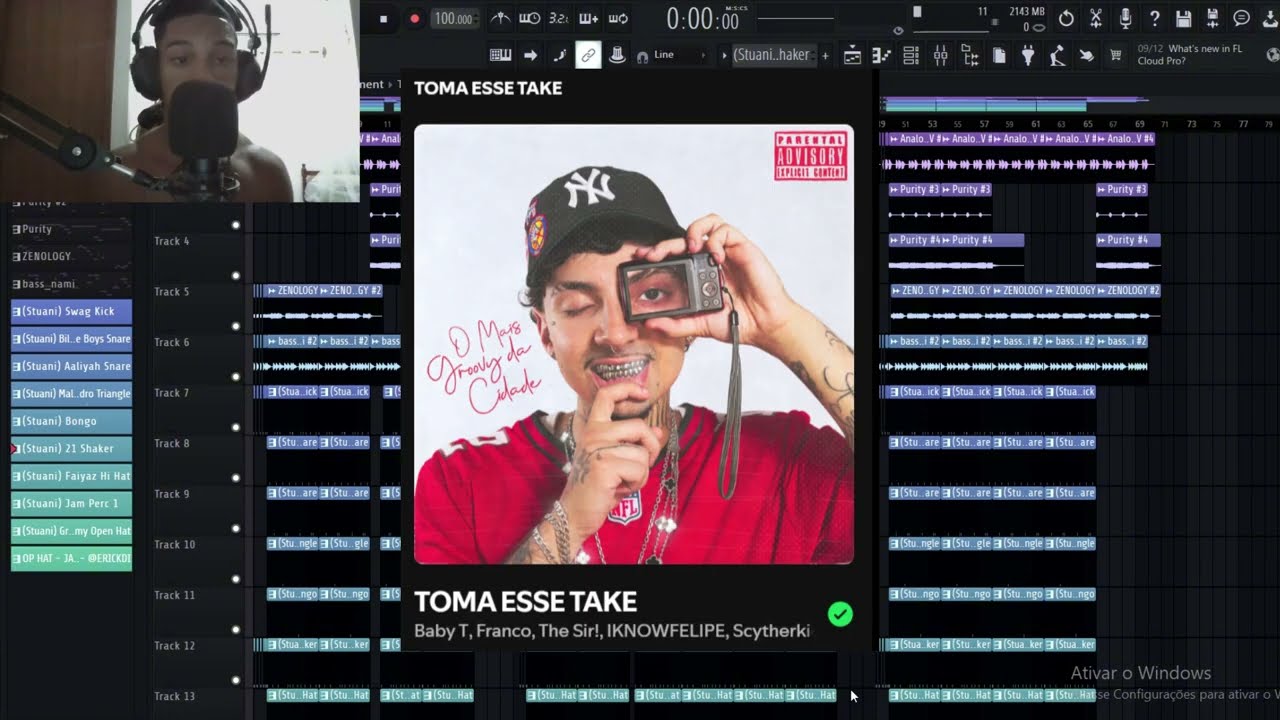Toggle typing keyboard to piano icon
This screenshot has height=720, width=1280.
[500, 56]
